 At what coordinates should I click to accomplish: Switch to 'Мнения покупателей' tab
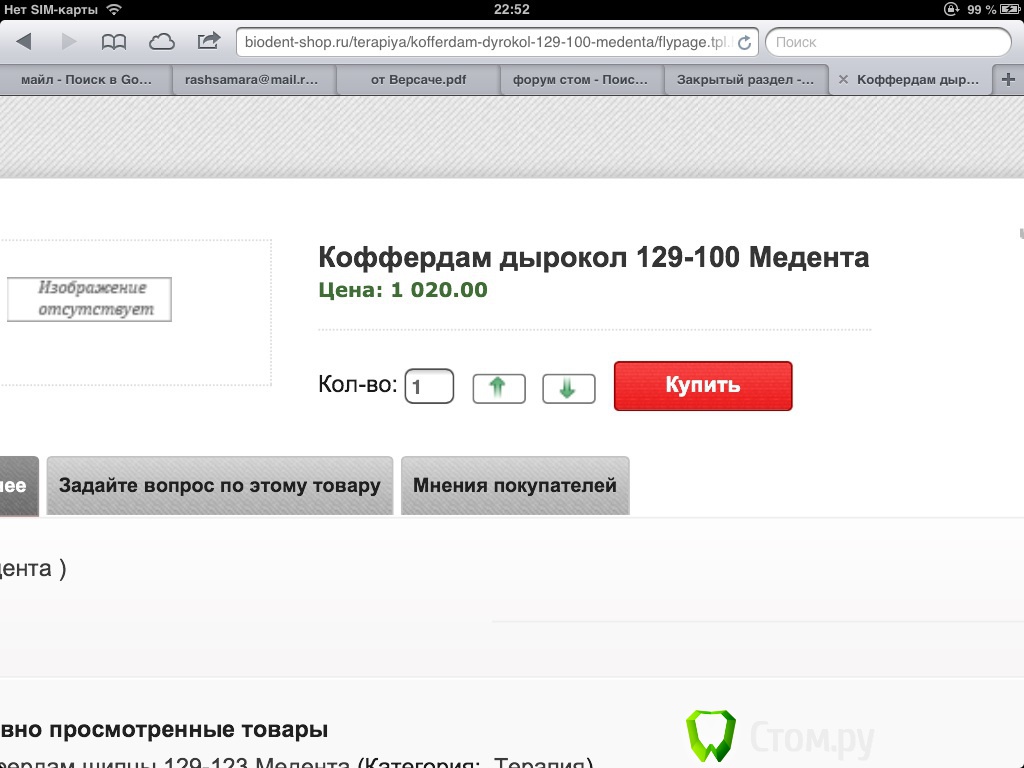click(x=515, y=486)
